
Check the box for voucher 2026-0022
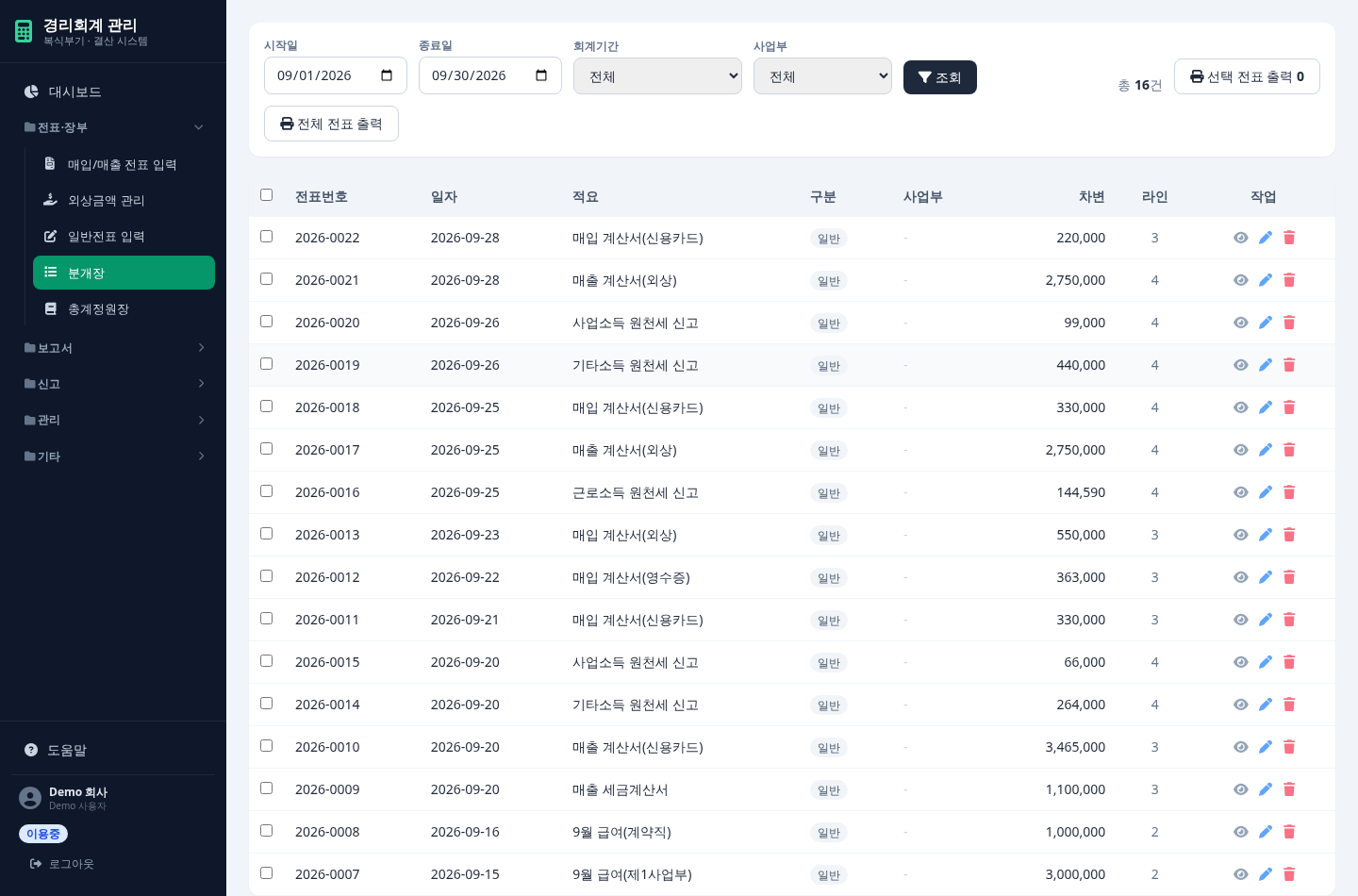pyautogui.click(x=266, y=237)
